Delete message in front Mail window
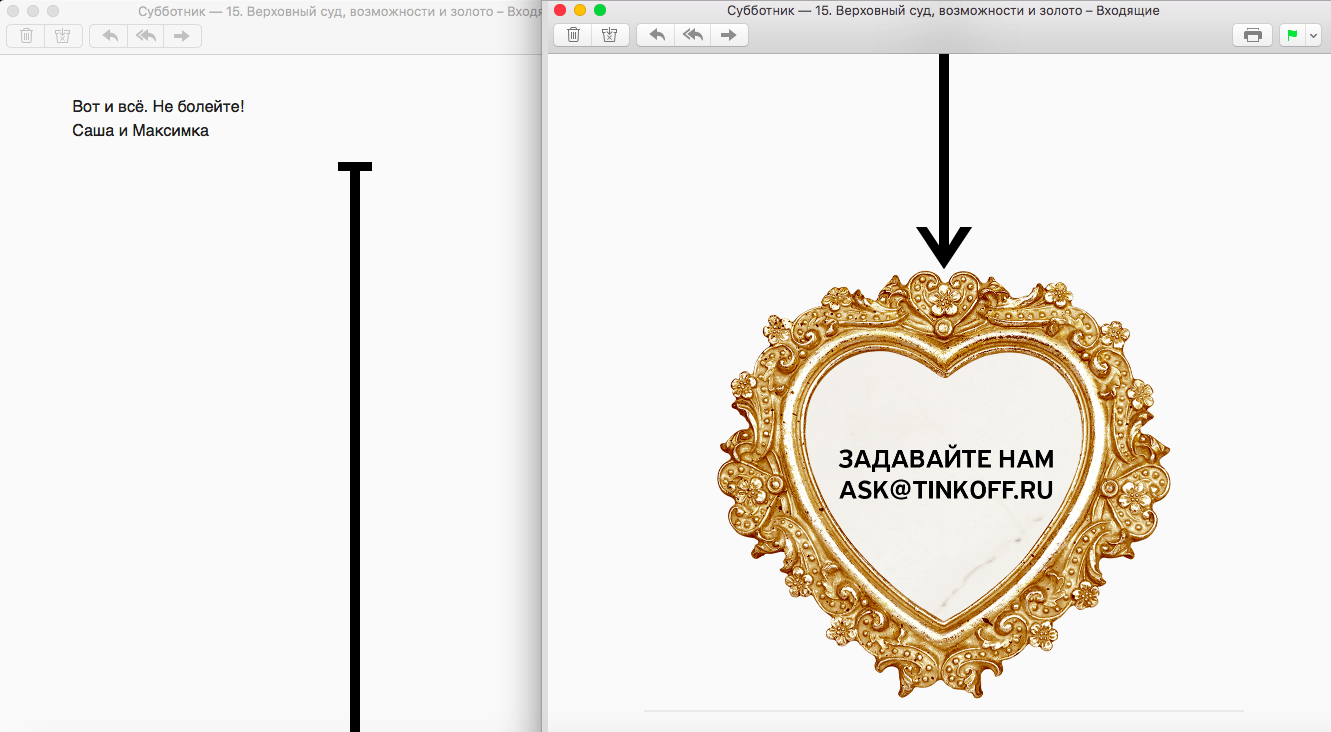The image size is (1331, 732). 573,35
